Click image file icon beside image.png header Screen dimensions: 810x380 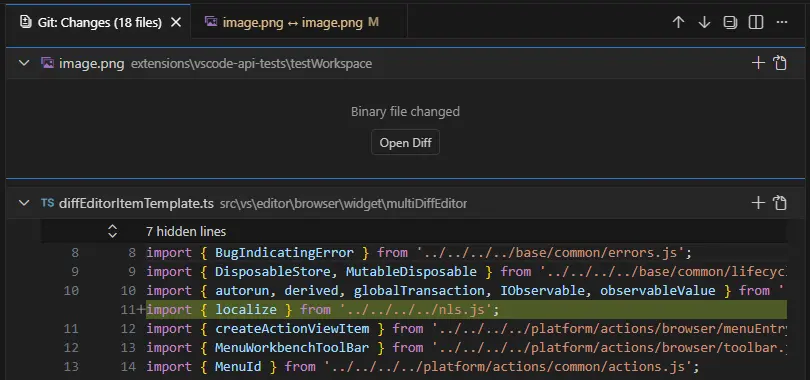(x=48, y=63)
